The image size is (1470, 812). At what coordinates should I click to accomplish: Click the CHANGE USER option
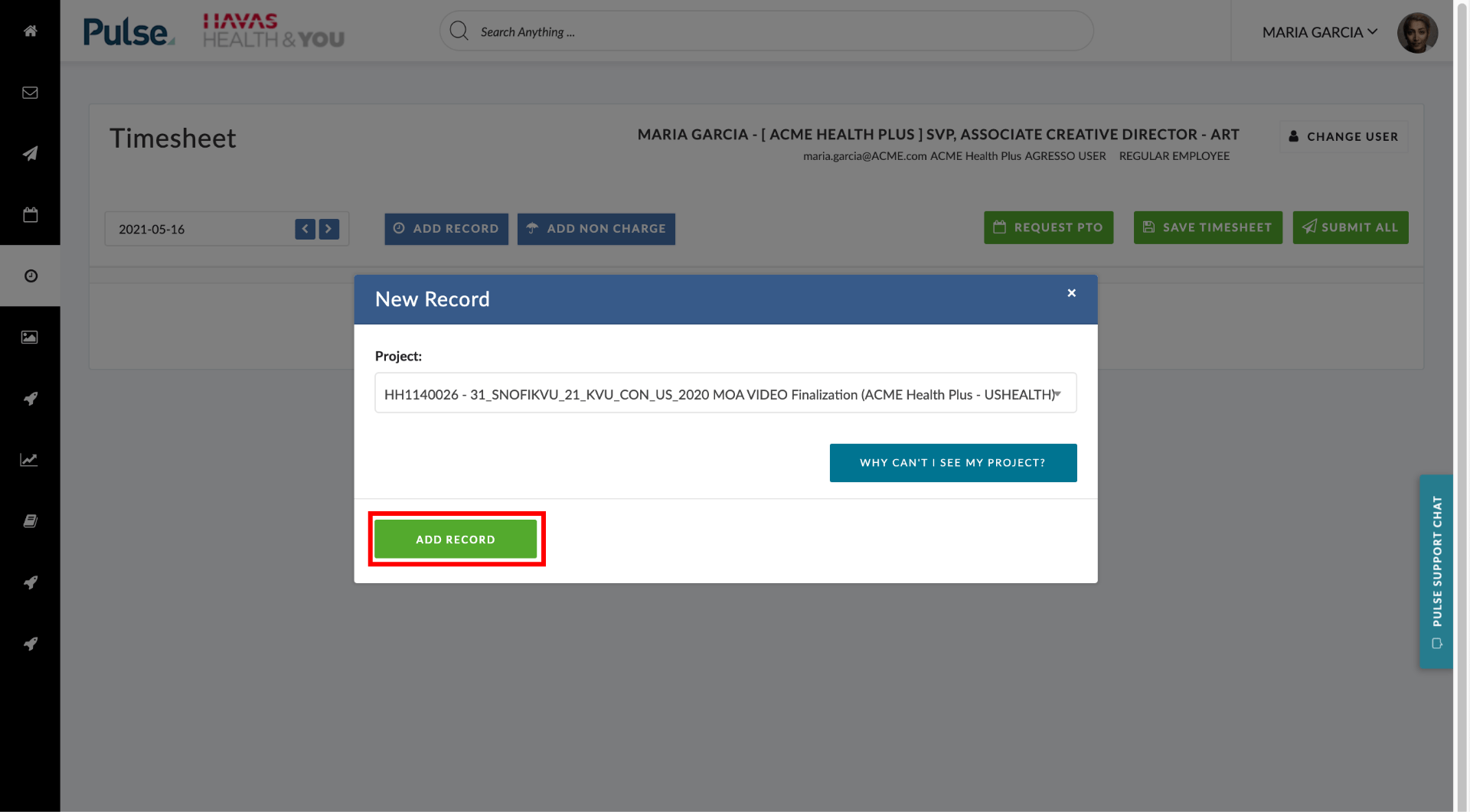pos(1344,136)
